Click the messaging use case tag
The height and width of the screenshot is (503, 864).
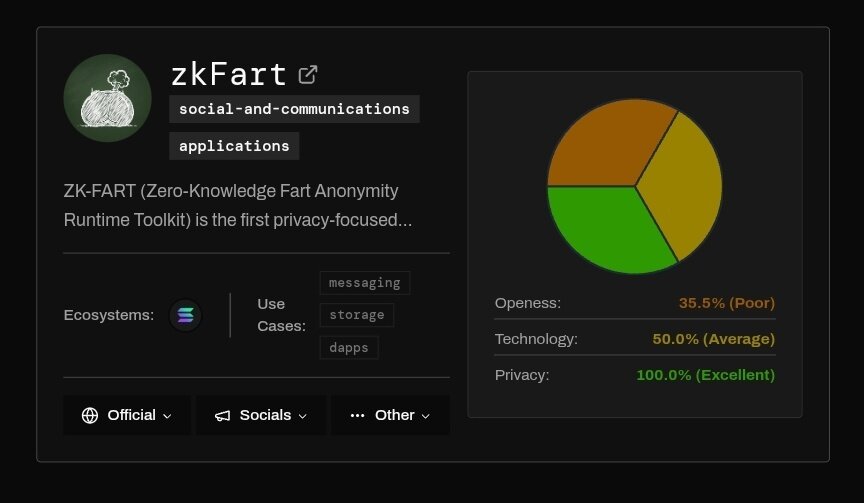(364, 283)
